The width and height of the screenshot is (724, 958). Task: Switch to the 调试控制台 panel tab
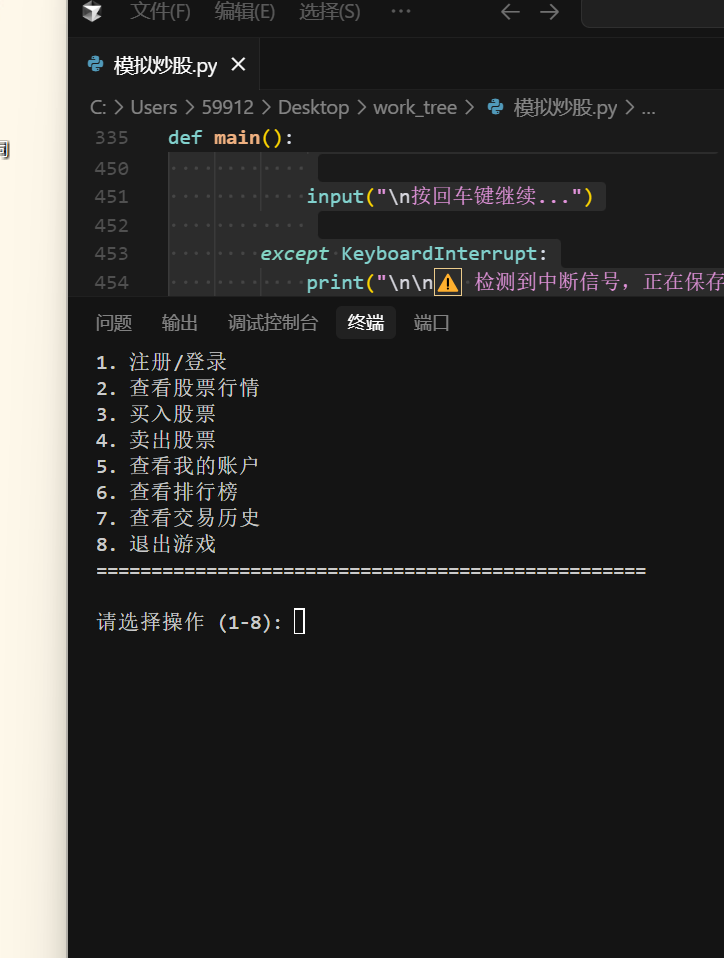273,323
